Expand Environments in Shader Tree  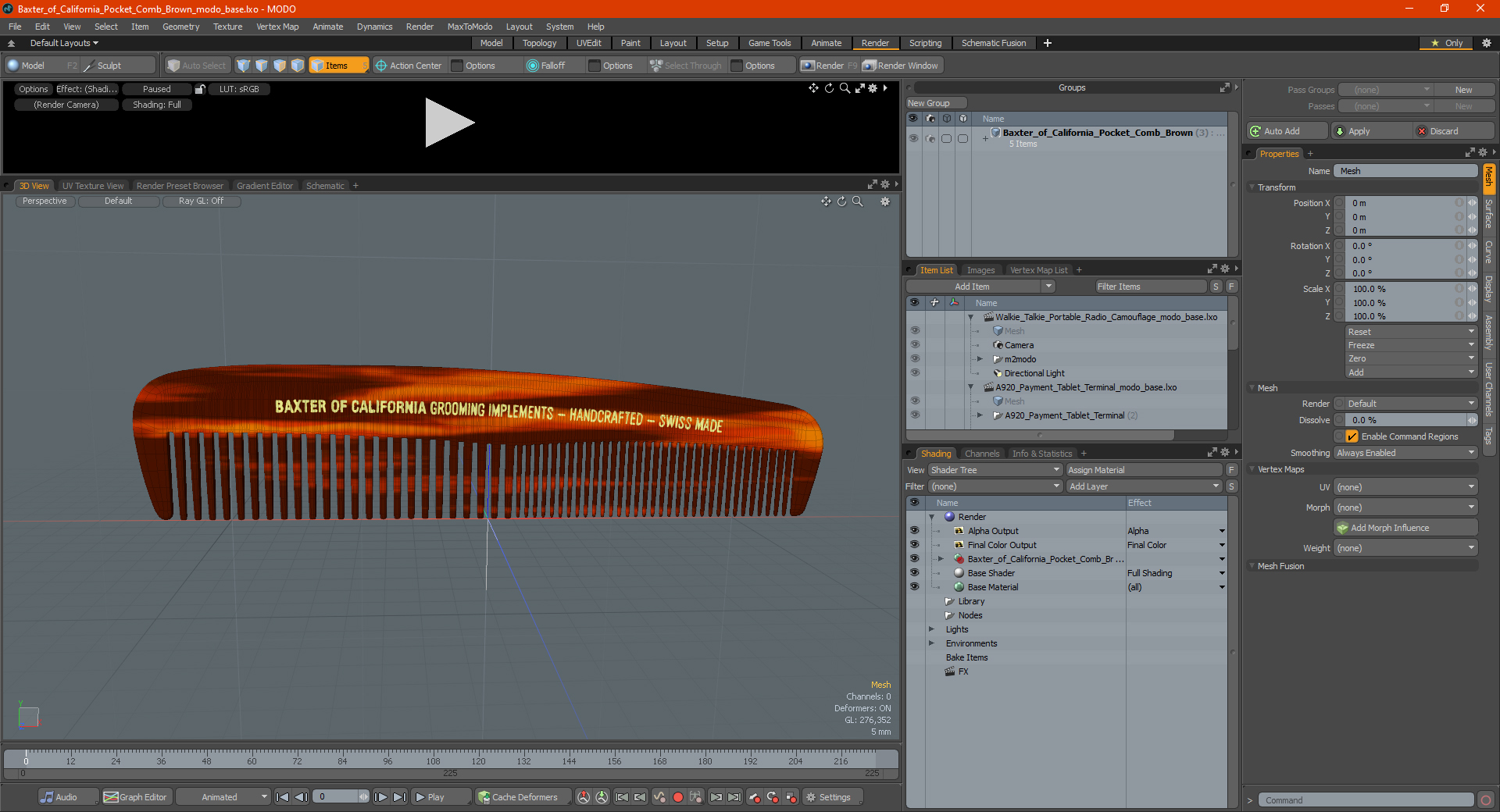pos(931,643)
